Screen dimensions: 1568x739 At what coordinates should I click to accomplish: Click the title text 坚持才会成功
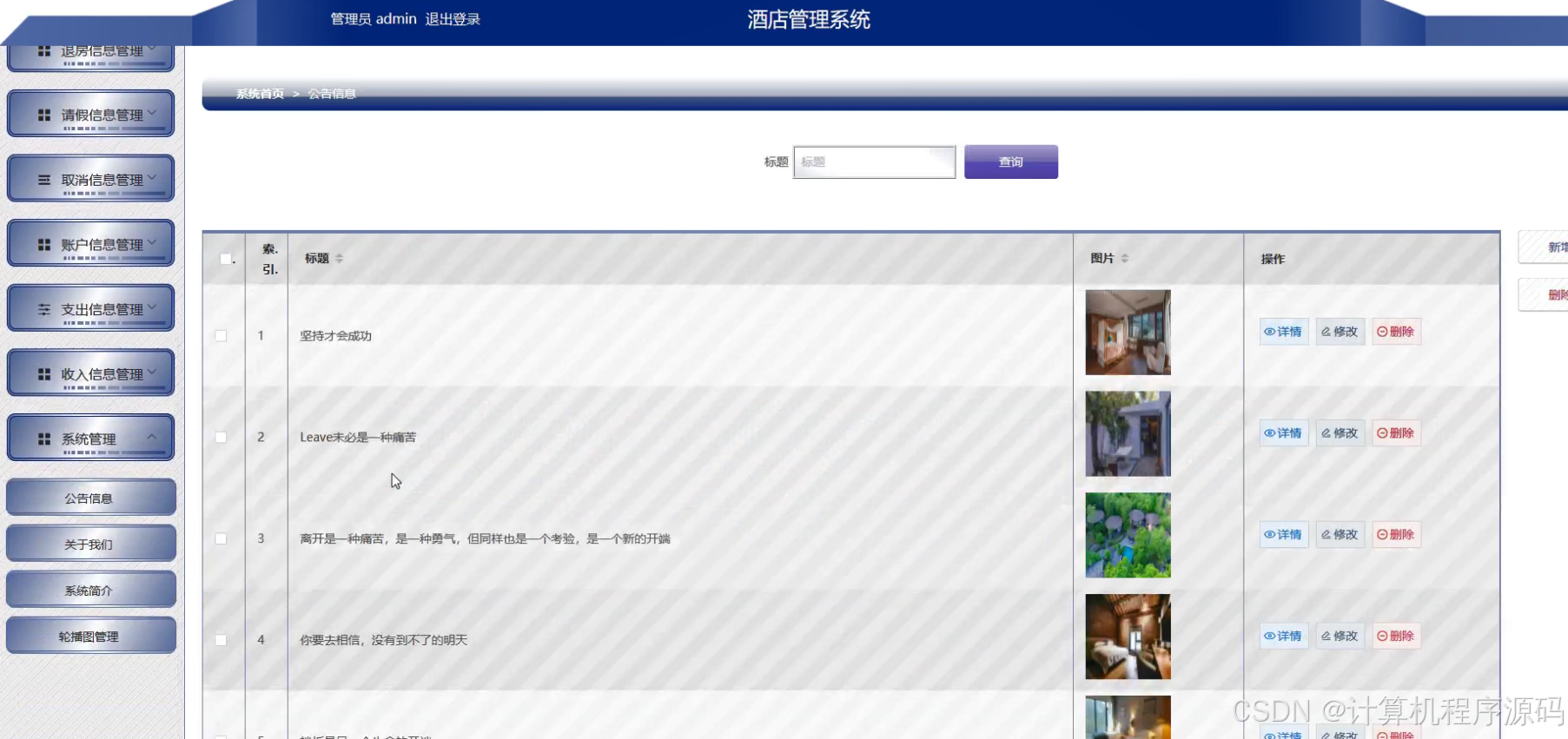(335, 336)
